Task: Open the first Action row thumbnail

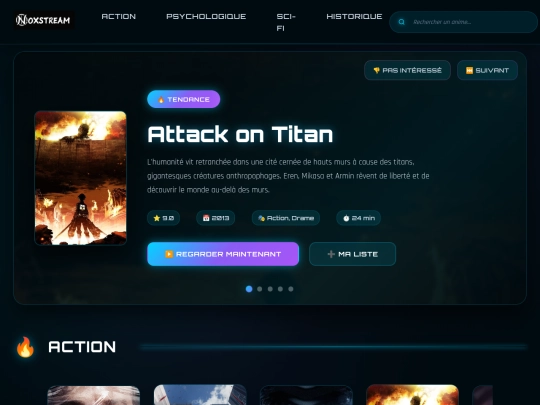Action: [94, 395]
